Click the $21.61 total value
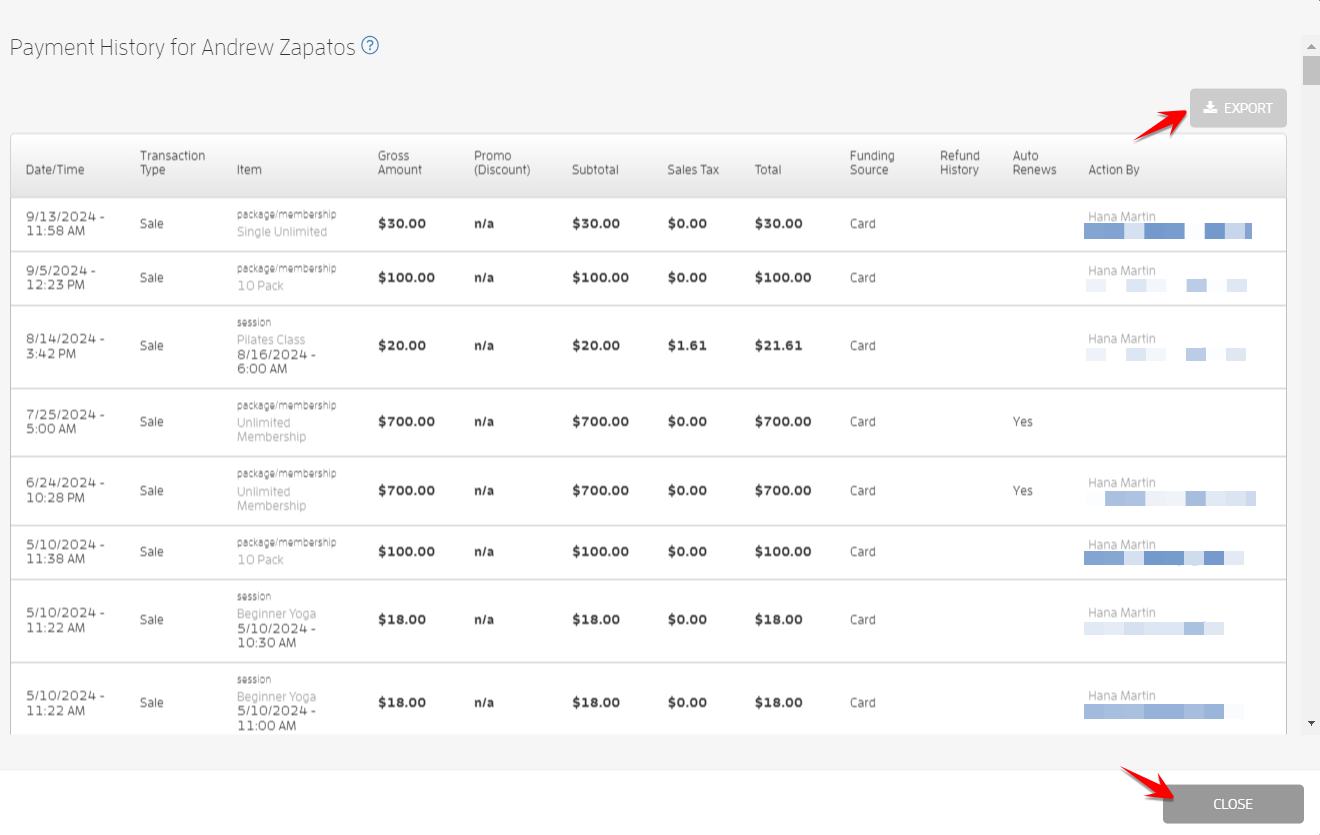1320x835 pixels. [x=779, y=346]
